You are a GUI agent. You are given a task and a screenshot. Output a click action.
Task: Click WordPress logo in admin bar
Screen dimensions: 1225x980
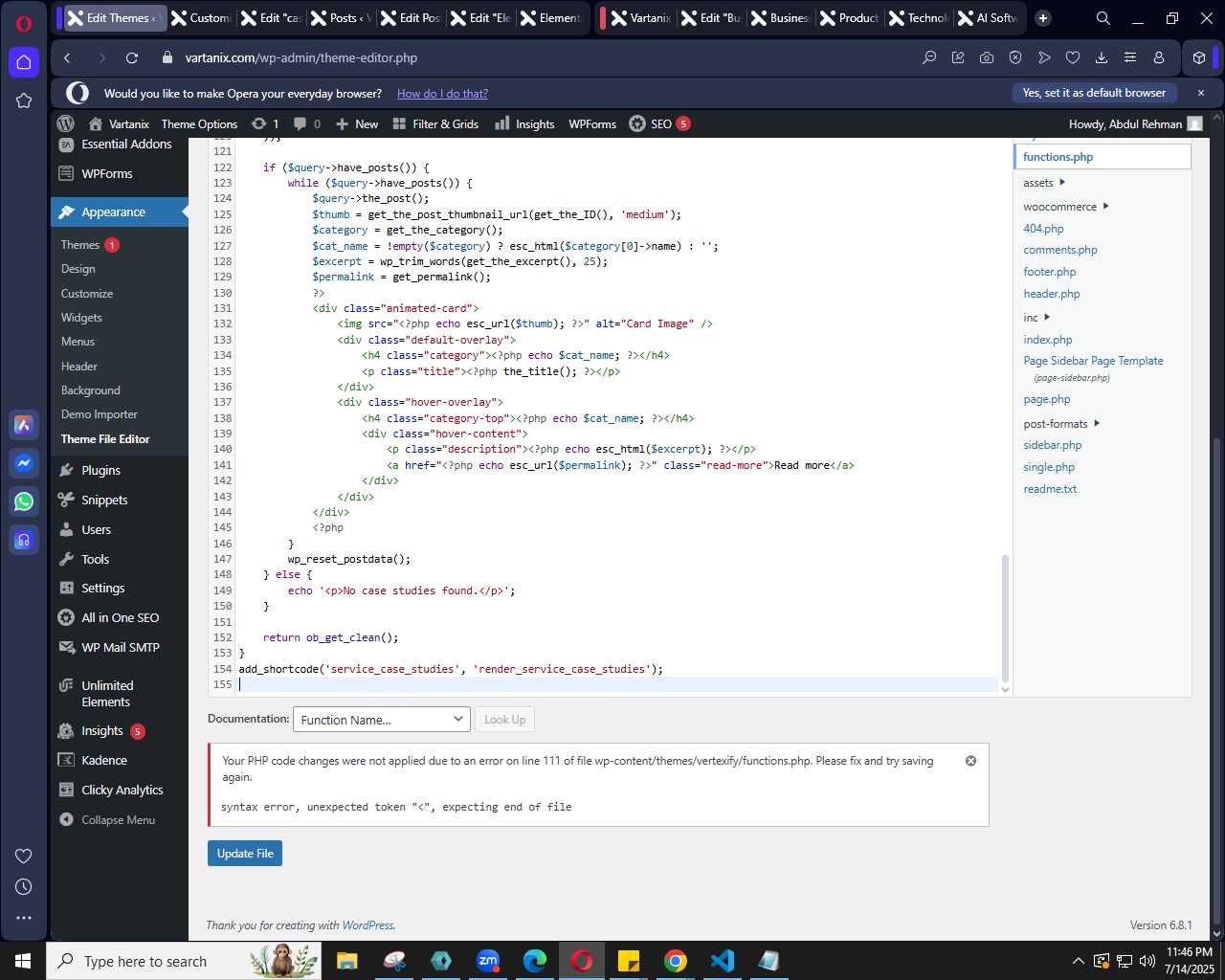[x=66, y=123]
